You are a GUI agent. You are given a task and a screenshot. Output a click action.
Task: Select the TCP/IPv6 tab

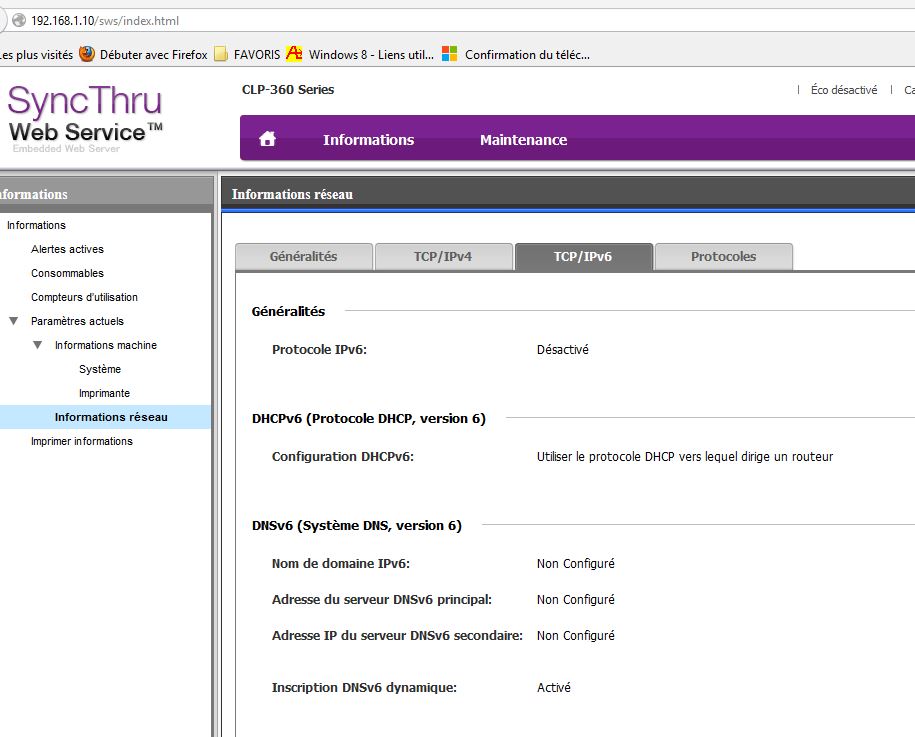(x=583, y=257)
